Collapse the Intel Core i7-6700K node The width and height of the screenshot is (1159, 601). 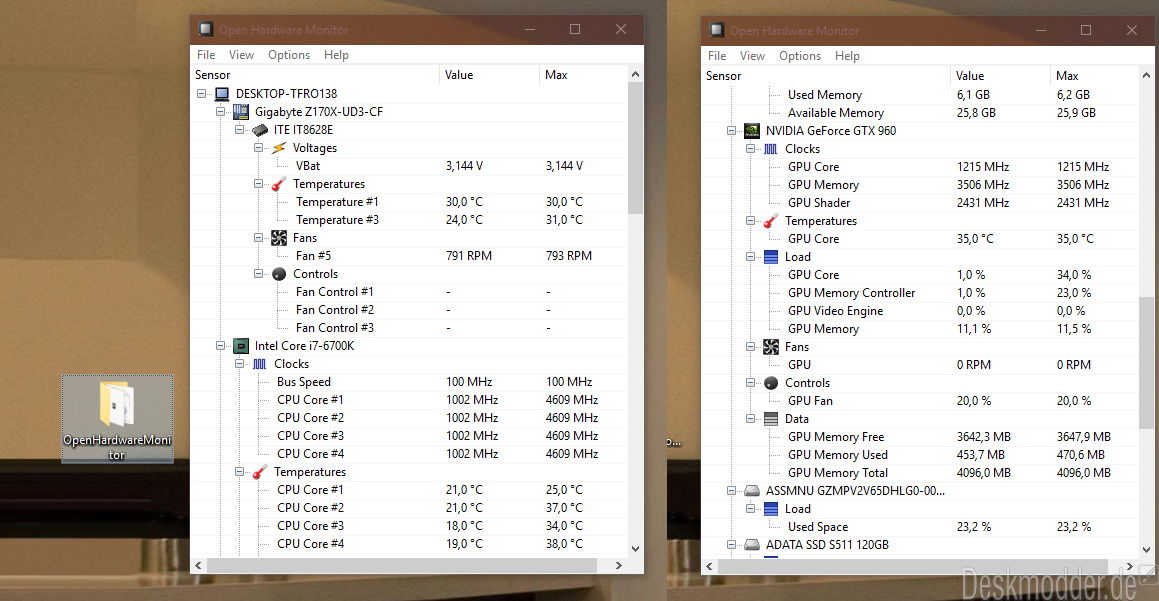click(x=220, y=346)
